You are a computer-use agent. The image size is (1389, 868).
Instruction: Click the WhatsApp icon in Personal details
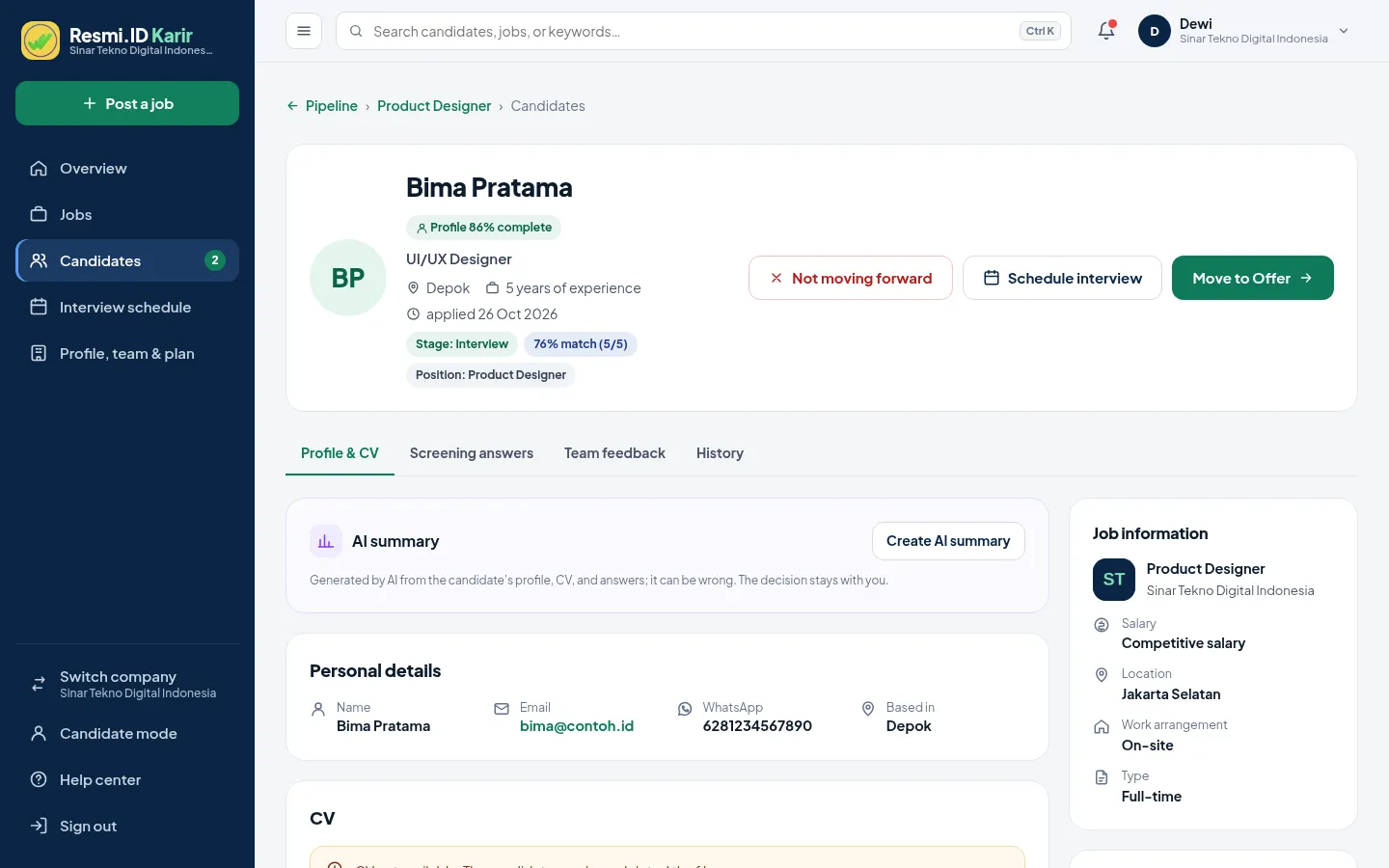[685, 709]
